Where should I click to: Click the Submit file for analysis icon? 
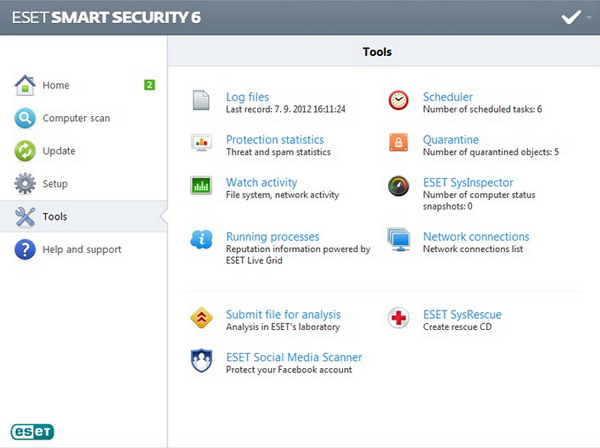pyautogui.click(x=201, y=318)
